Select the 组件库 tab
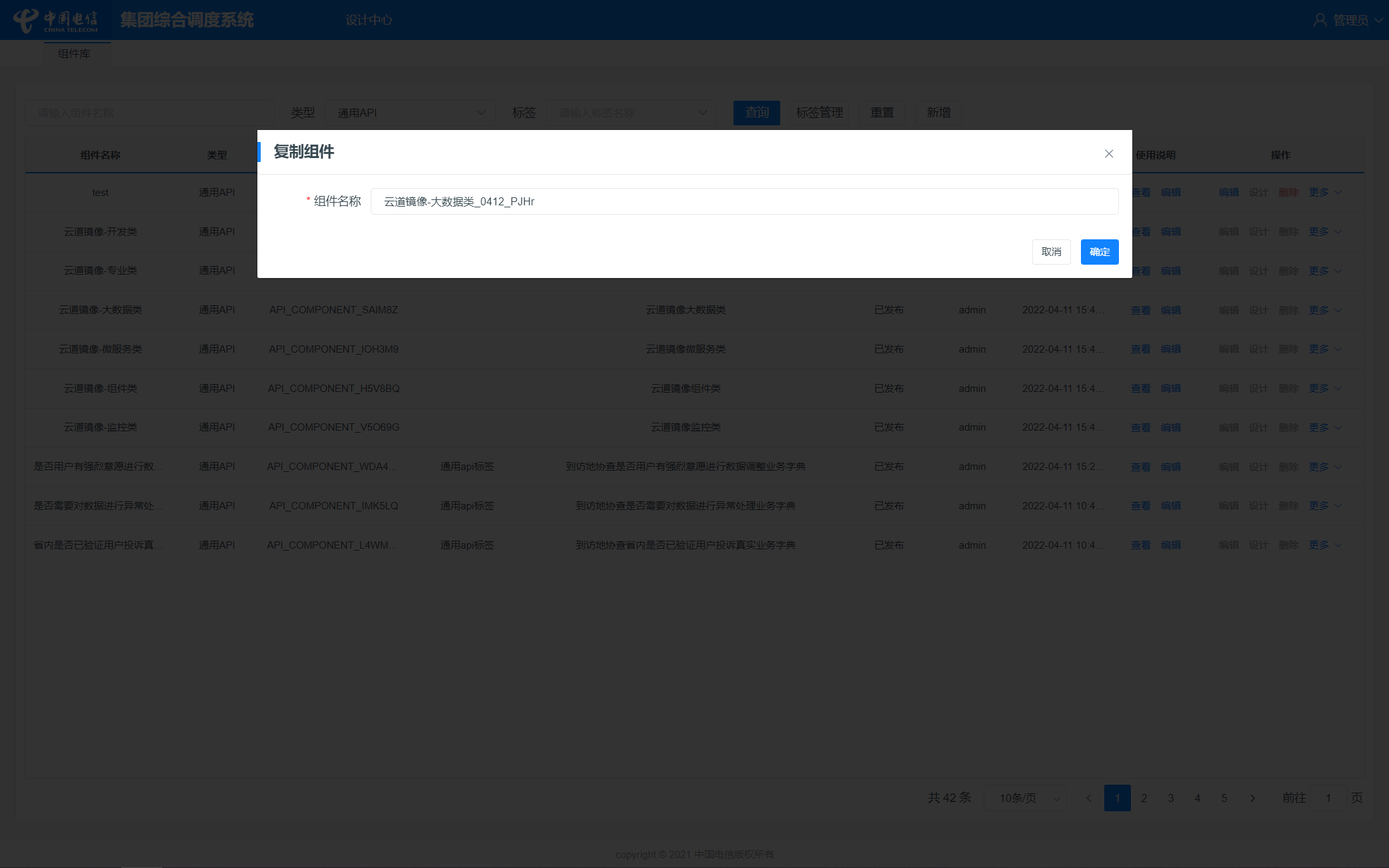The height and width of the screenshot is (868, 1389). click(74, 54)
